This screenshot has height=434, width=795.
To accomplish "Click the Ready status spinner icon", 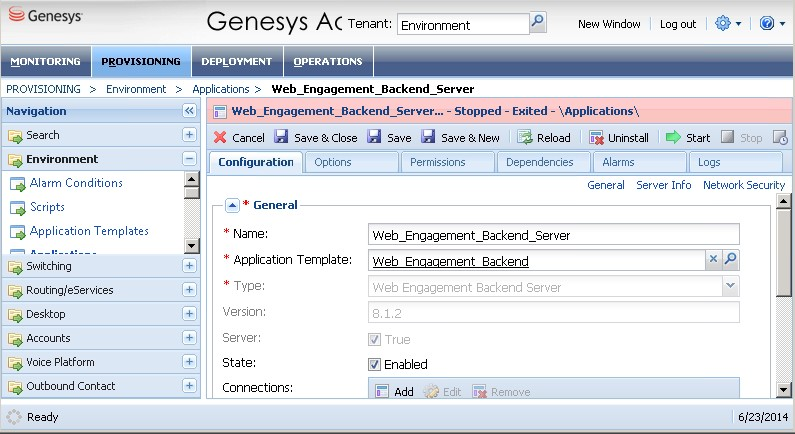I will click(x=14, y=417).
